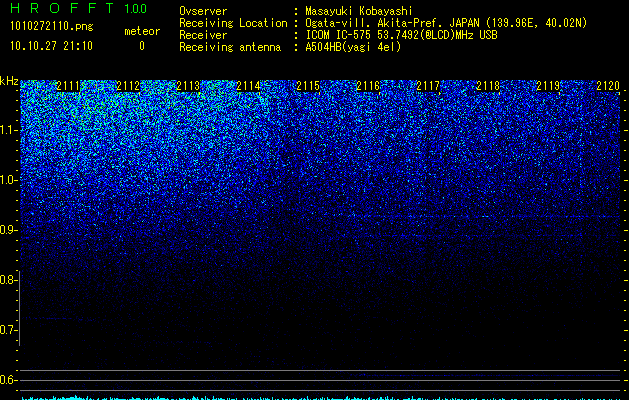
Task: Click the 2112 time marker
Action: [x=128, y=86]
